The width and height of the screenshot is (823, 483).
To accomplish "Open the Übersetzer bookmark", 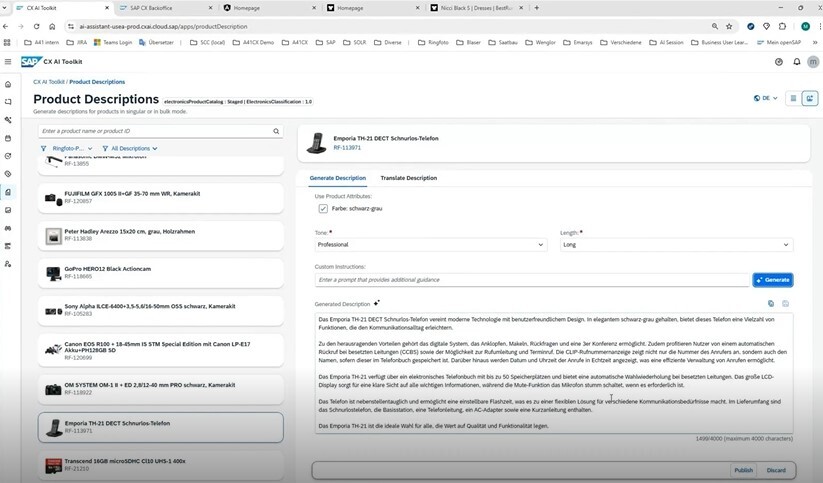I will pyautogui.click(x=156, y=43).
